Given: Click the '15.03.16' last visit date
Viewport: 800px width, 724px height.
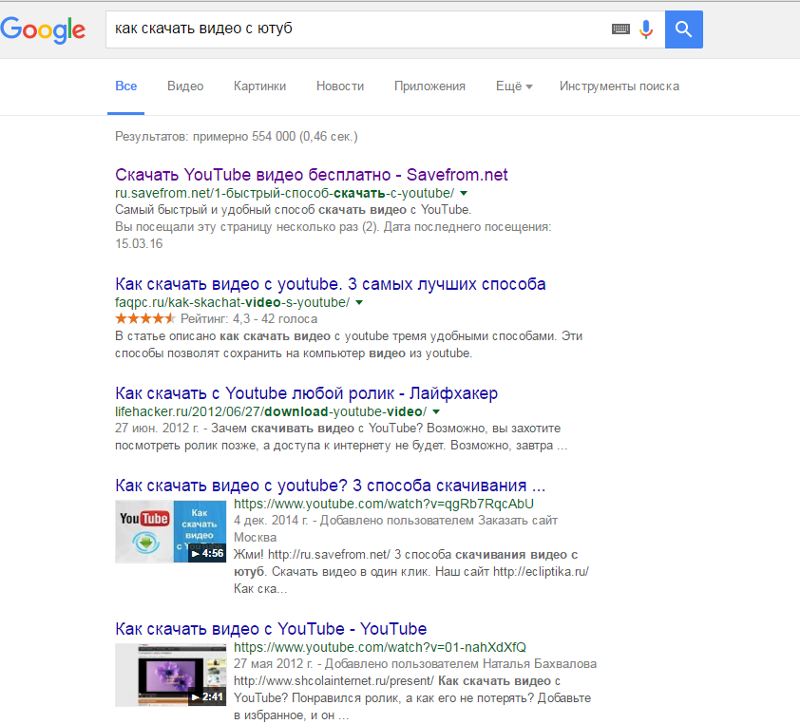Looking at the screenshot, I should click(139, 244).
